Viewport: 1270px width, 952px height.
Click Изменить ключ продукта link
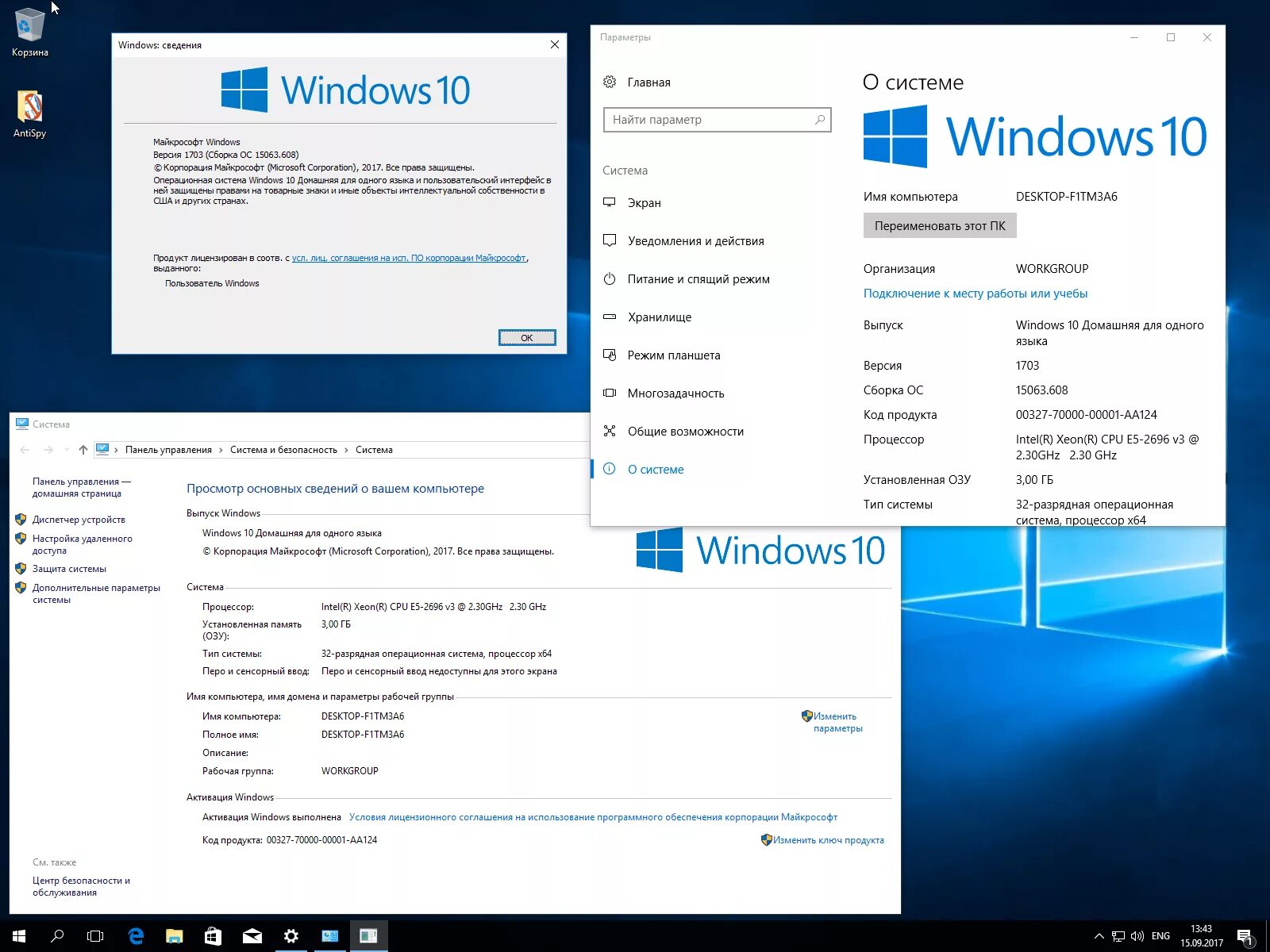click(x=828, y=840)
